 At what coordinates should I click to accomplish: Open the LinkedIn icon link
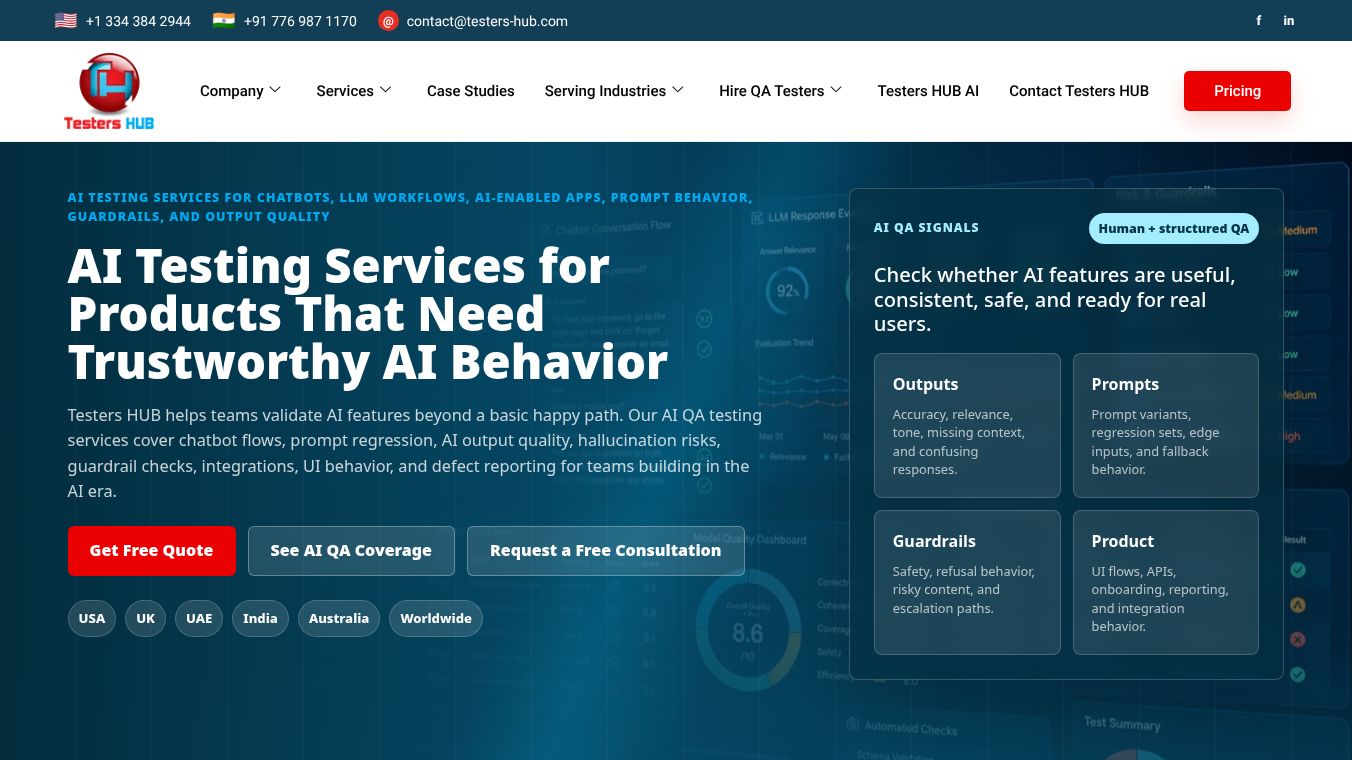1289,20
